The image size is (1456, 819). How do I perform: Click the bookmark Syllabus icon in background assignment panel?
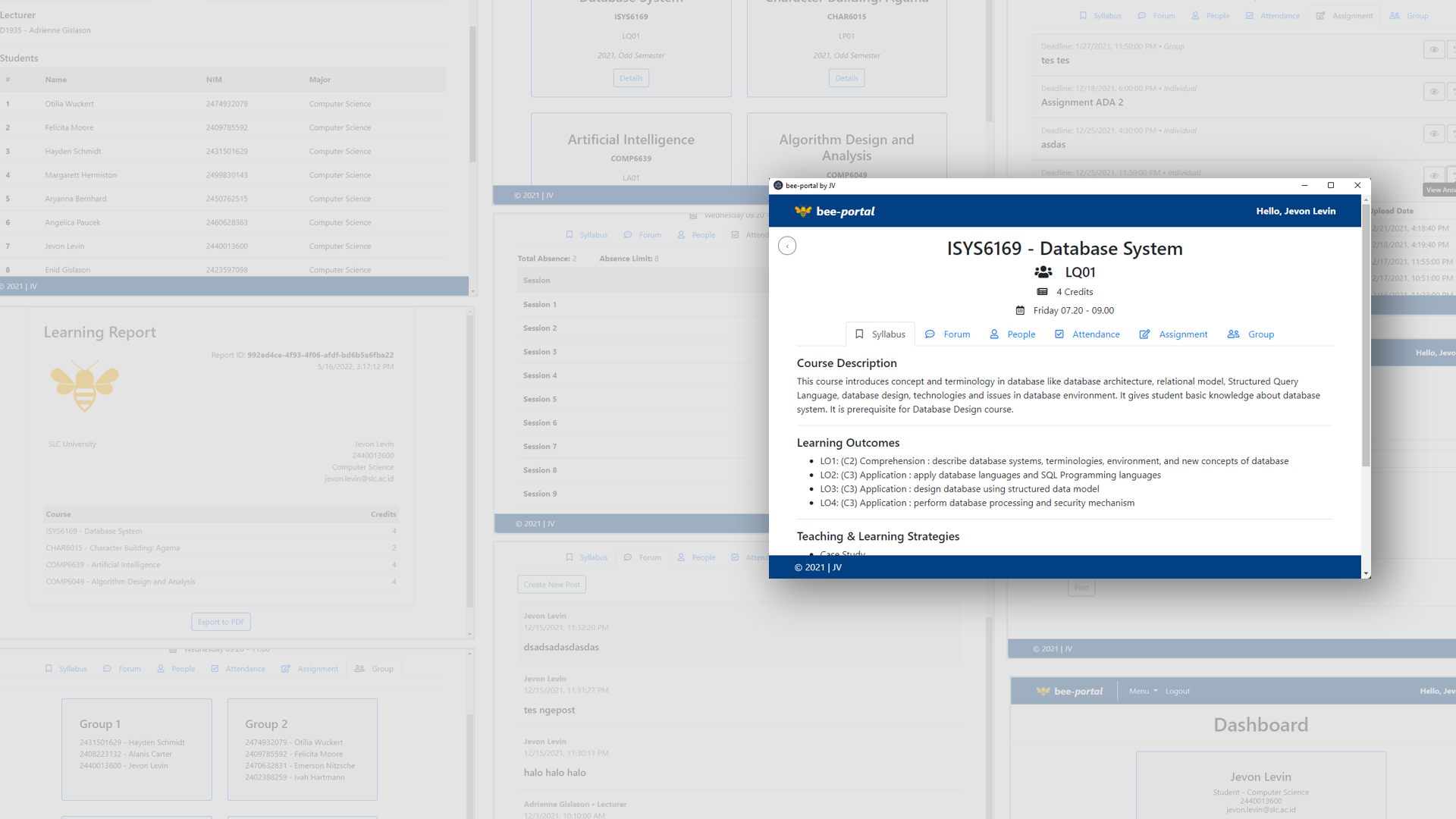1083,16
